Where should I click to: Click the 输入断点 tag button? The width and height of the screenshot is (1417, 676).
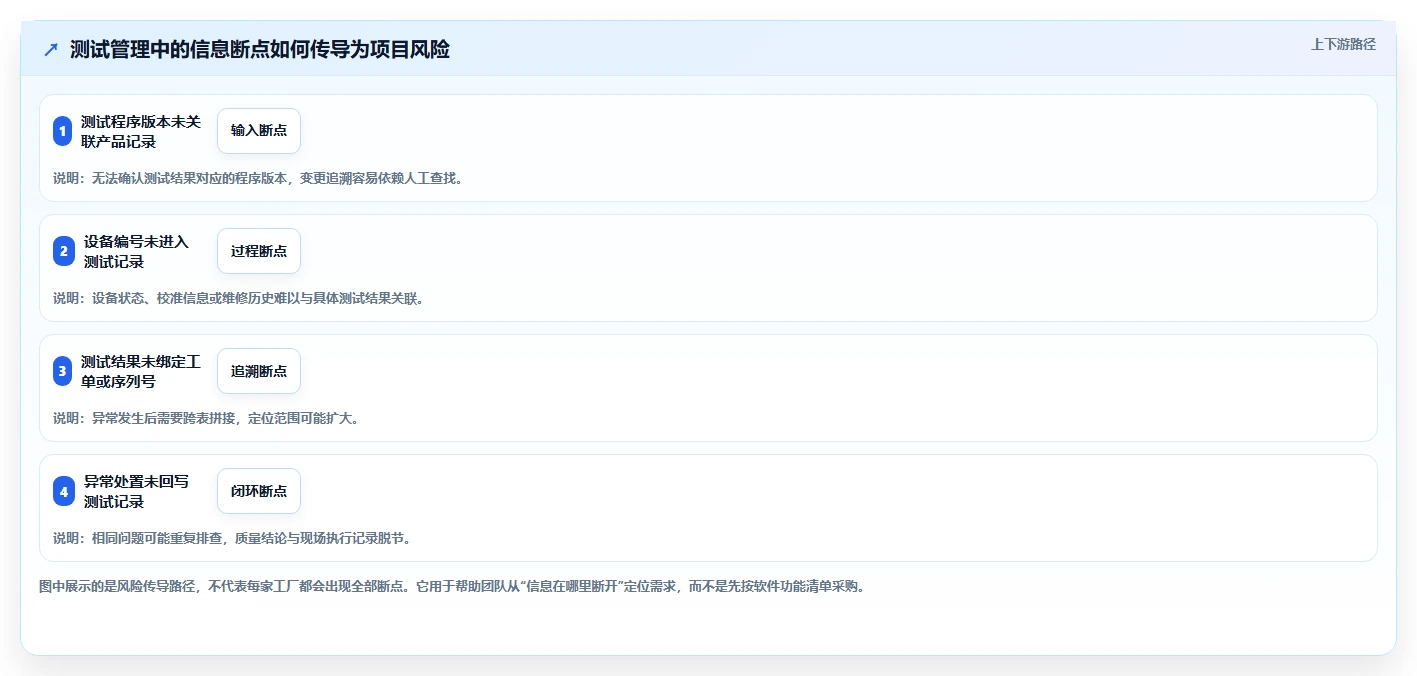[259, 131]
